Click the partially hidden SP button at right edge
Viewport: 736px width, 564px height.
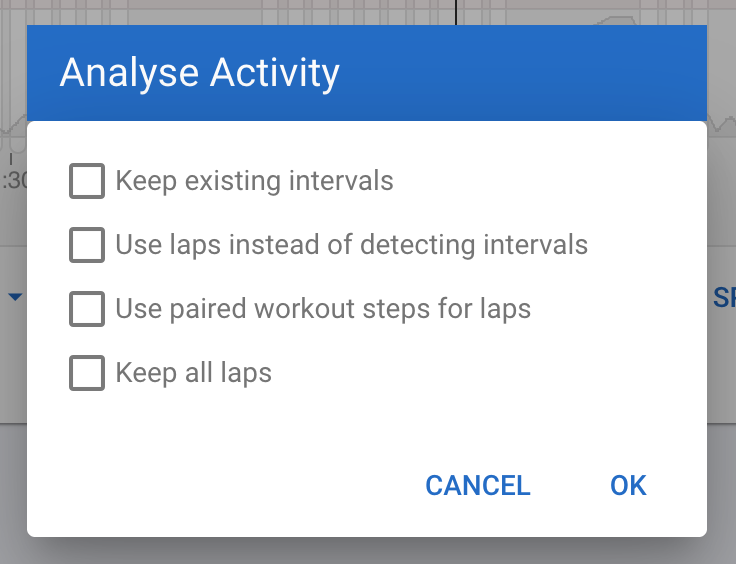724,298
